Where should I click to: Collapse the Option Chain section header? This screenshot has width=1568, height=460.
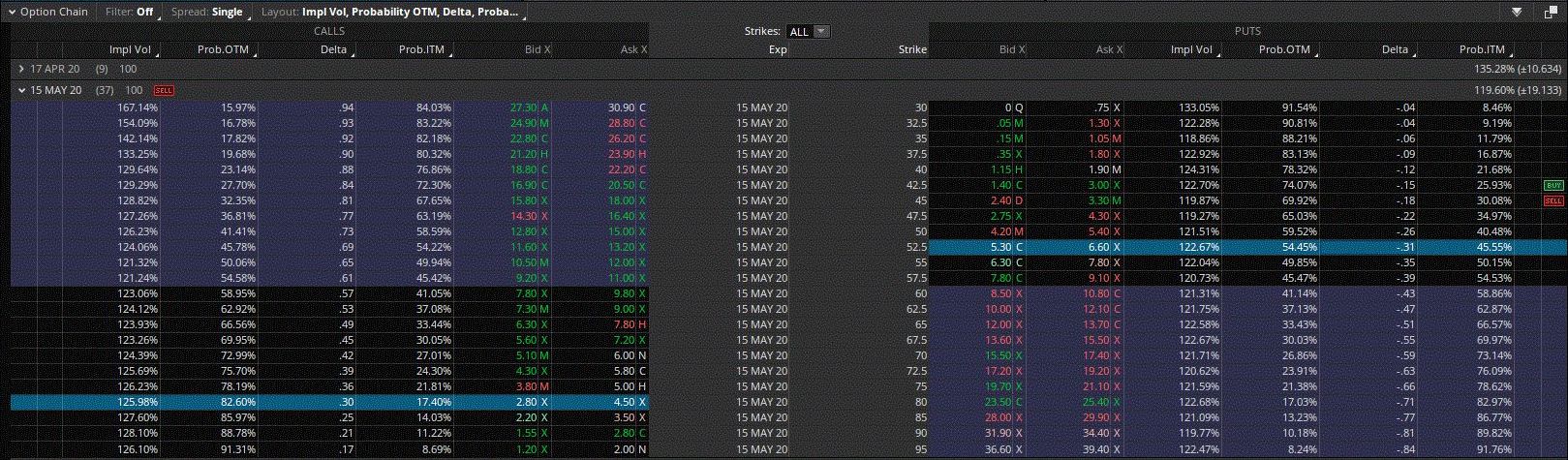[48, 12]
